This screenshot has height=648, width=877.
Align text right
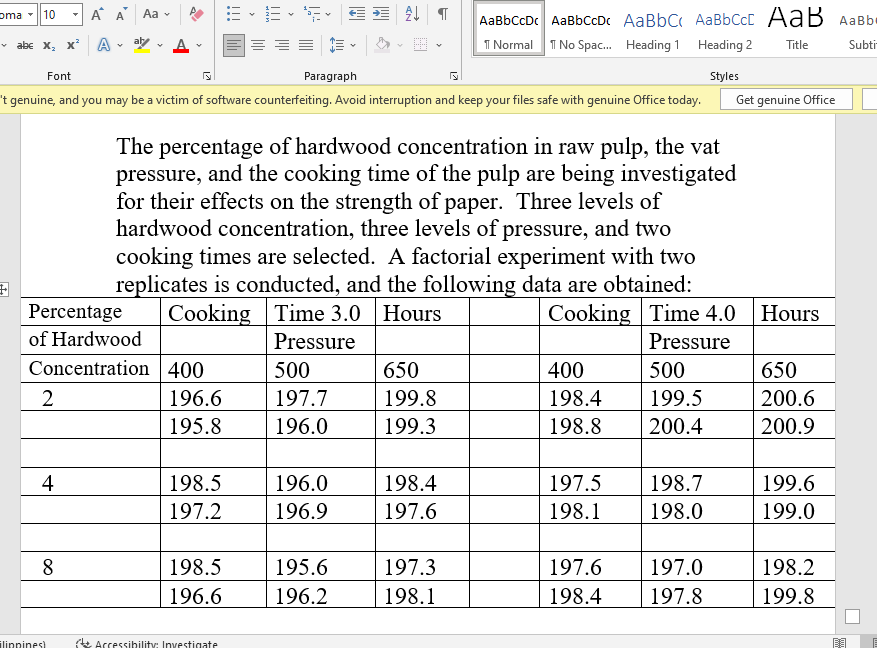[282, 45]
